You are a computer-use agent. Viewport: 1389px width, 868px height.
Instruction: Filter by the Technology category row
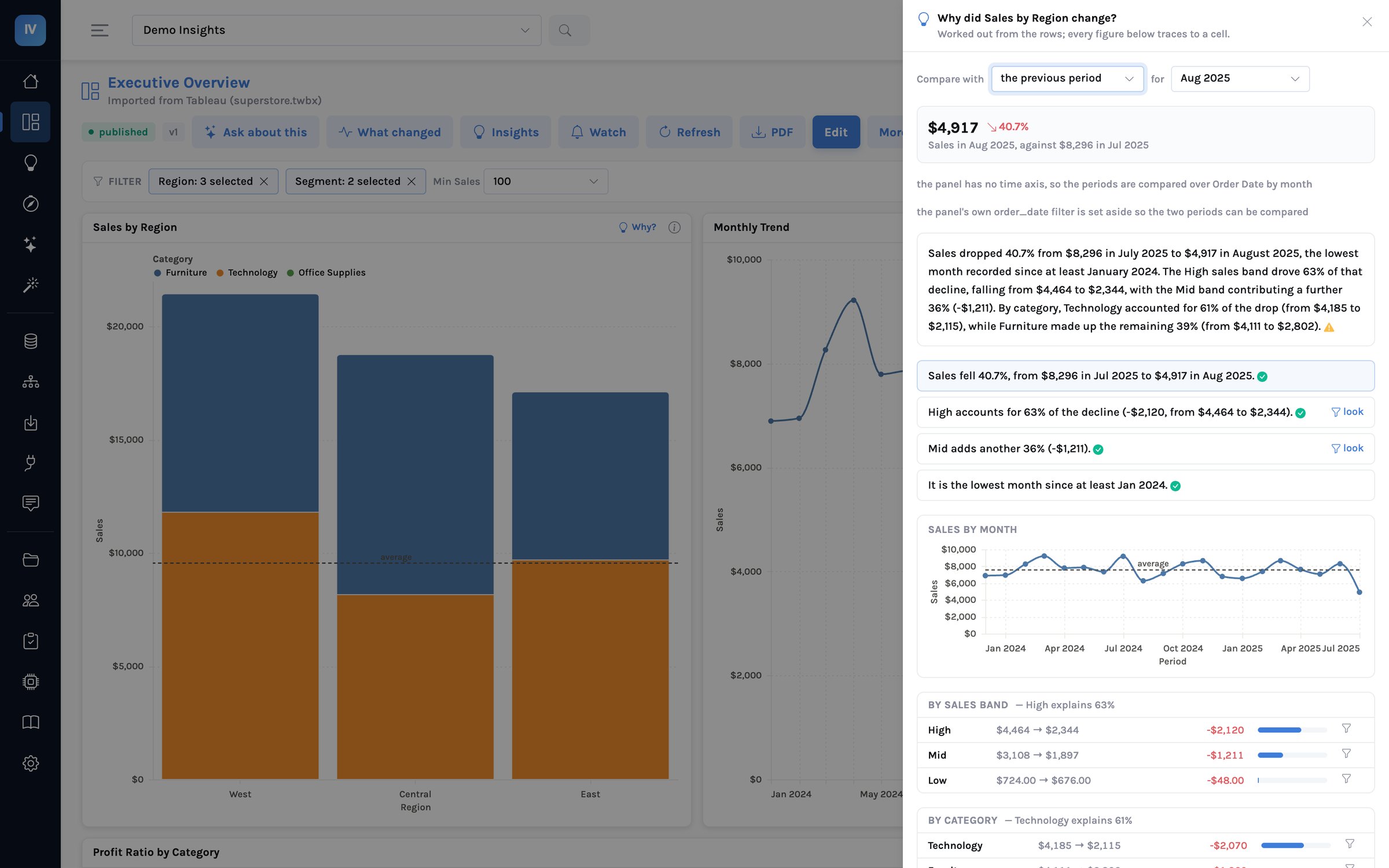1350,844
